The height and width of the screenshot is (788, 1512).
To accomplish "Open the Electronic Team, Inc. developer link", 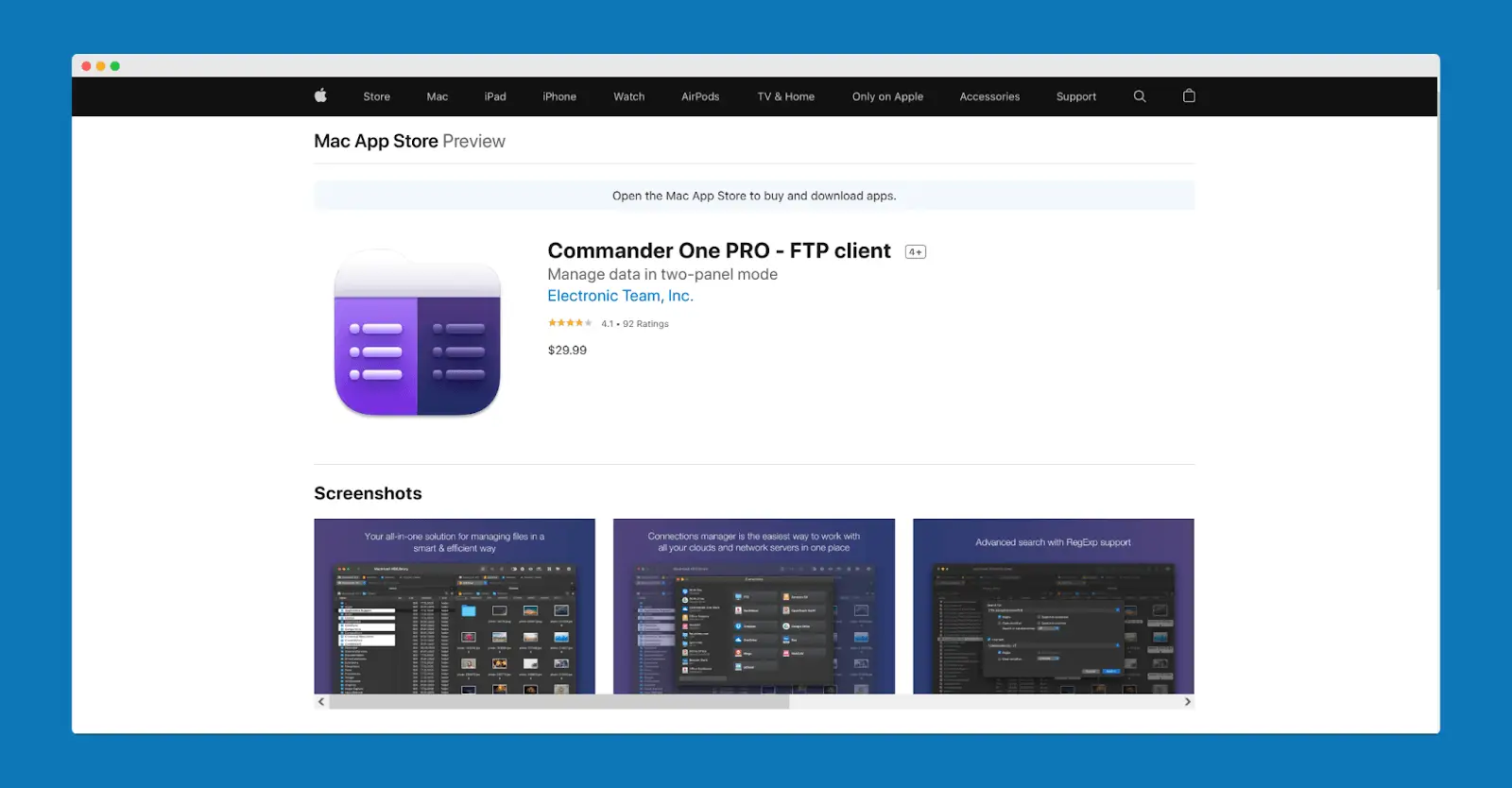I will pos(620,296).
